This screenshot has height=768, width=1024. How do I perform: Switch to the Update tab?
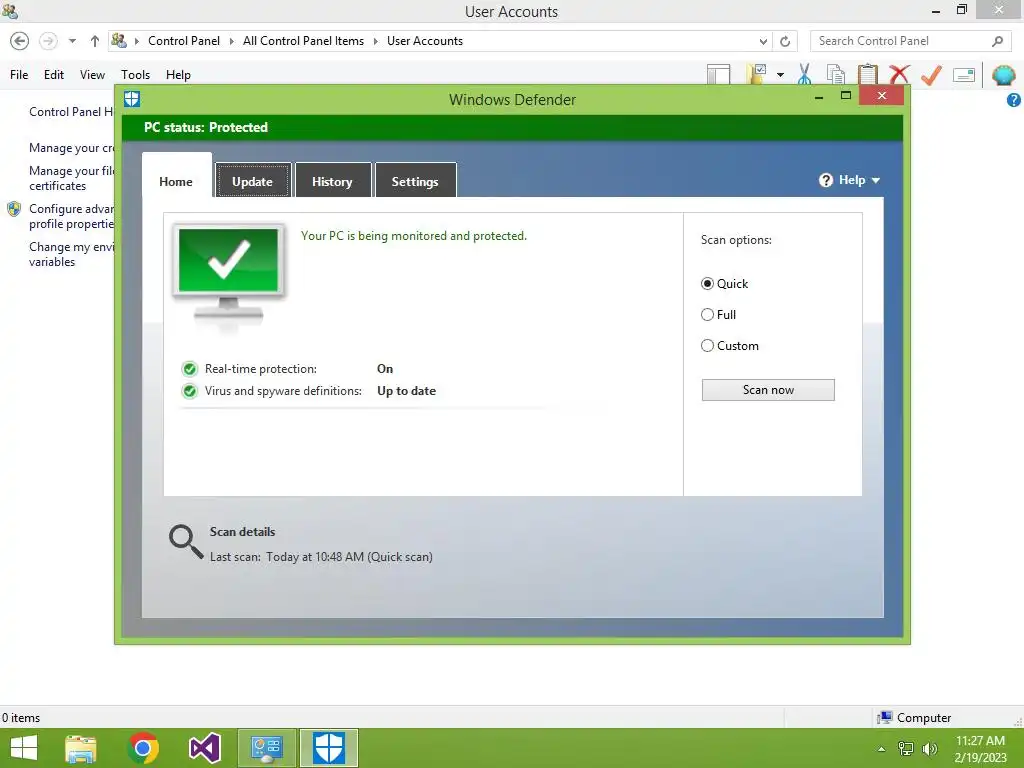click(x=253, y=181)
